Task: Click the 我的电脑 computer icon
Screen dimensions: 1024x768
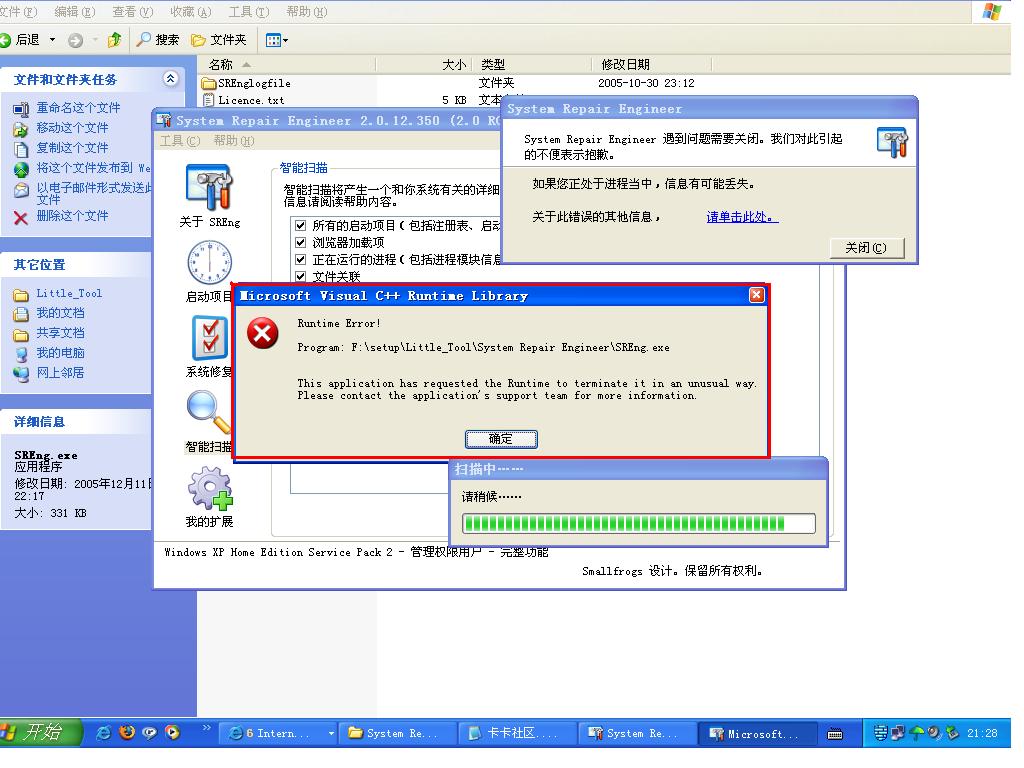Action: tap(21, 354)
